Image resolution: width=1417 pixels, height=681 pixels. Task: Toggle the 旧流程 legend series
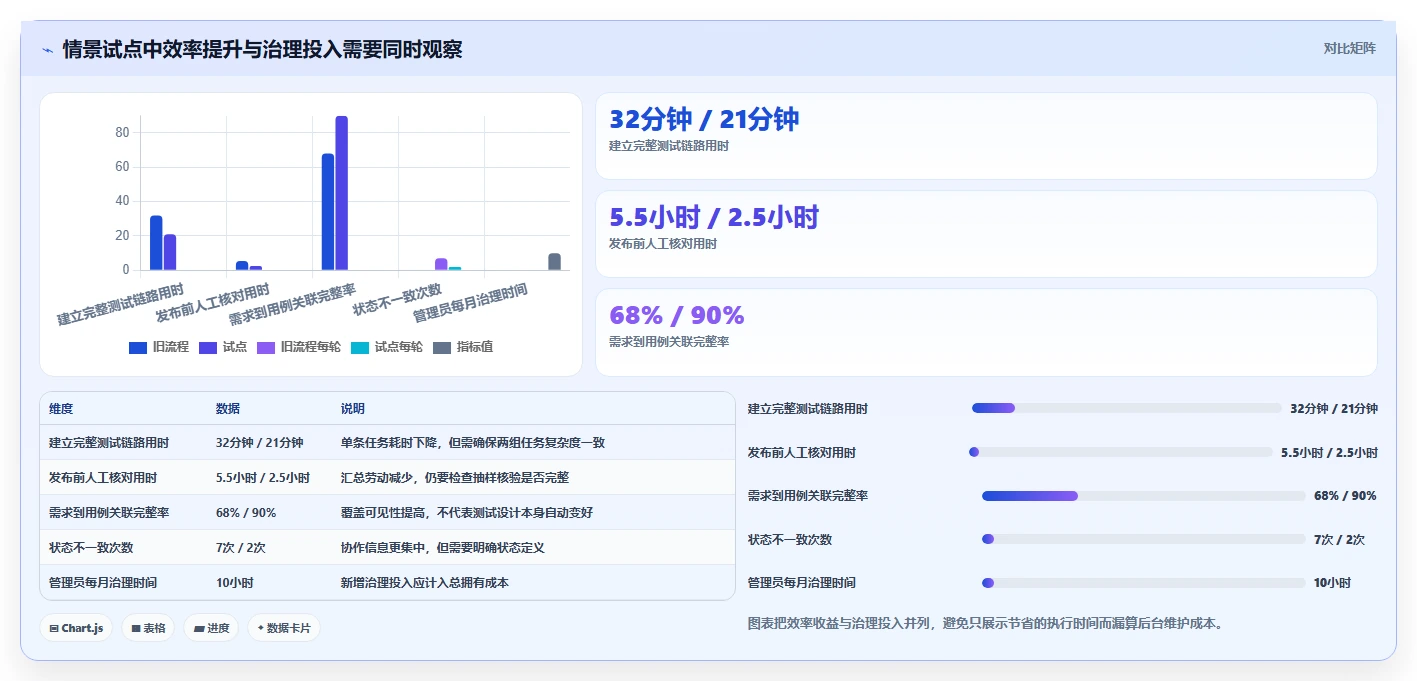[x=159, y=347]
